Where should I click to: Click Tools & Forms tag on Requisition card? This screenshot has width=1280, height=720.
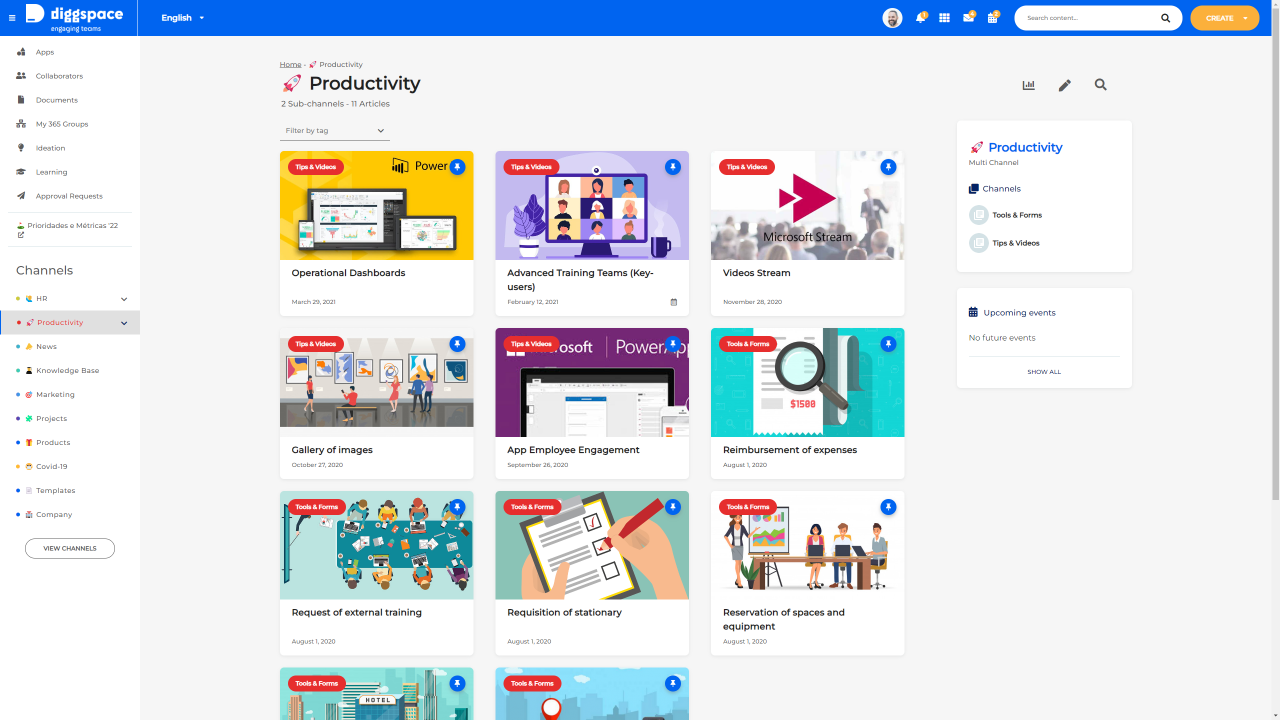[x=532, y=507]
